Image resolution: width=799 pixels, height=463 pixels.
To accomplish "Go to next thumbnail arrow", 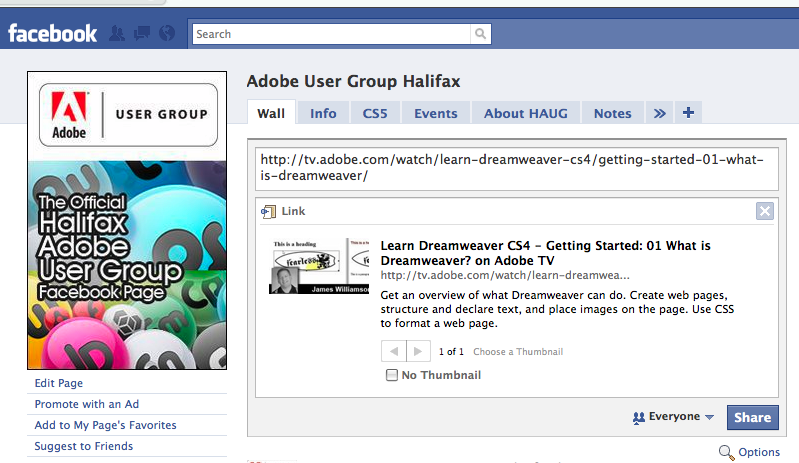I will [420, 351].
